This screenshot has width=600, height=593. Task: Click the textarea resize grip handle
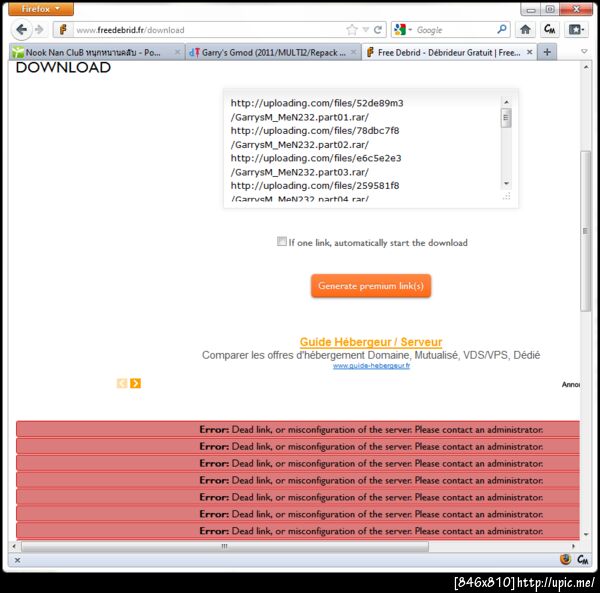[507, 197]
